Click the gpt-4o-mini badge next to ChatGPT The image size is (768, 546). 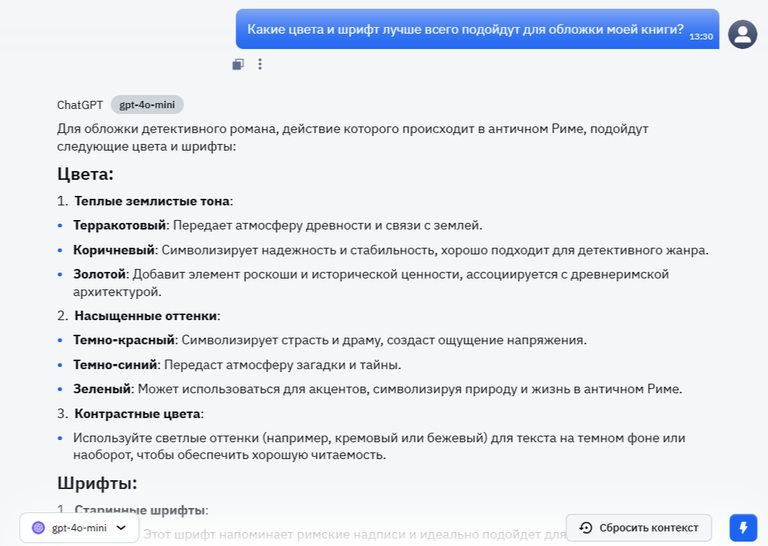click(147, 105)
